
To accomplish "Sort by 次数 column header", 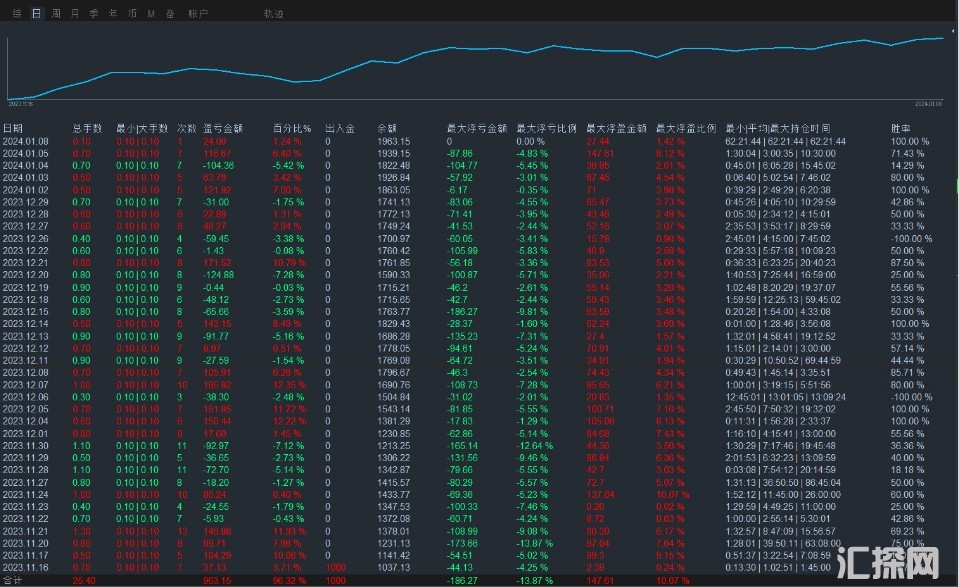I will (x=187, y=128).
